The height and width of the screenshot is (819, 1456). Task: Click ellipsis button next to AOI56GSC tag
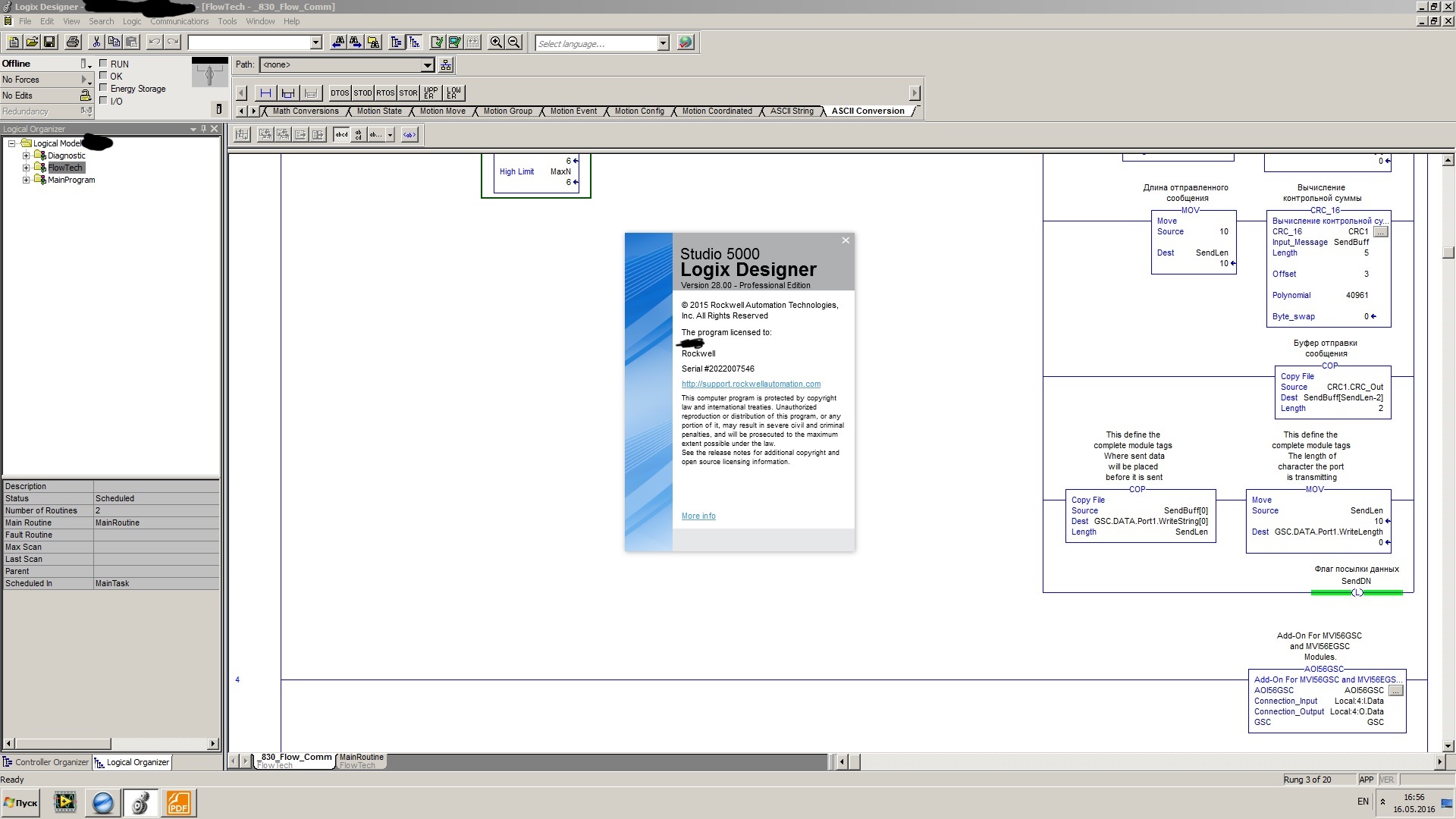(x=1396, y=691)
